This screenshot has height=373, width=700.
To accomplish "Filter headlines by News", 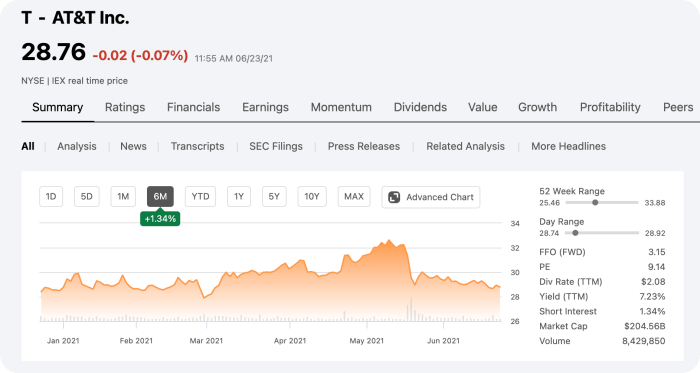I will [x=133, y=146].
